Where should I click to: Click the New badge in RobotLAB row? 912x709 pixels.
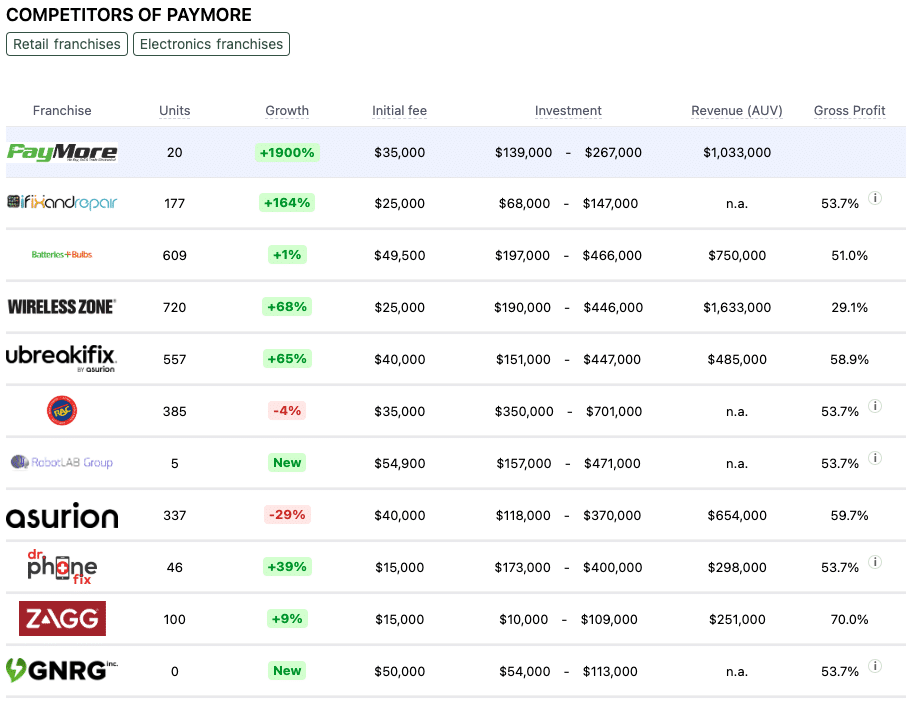pyautogui.click(x=287, y=462)
